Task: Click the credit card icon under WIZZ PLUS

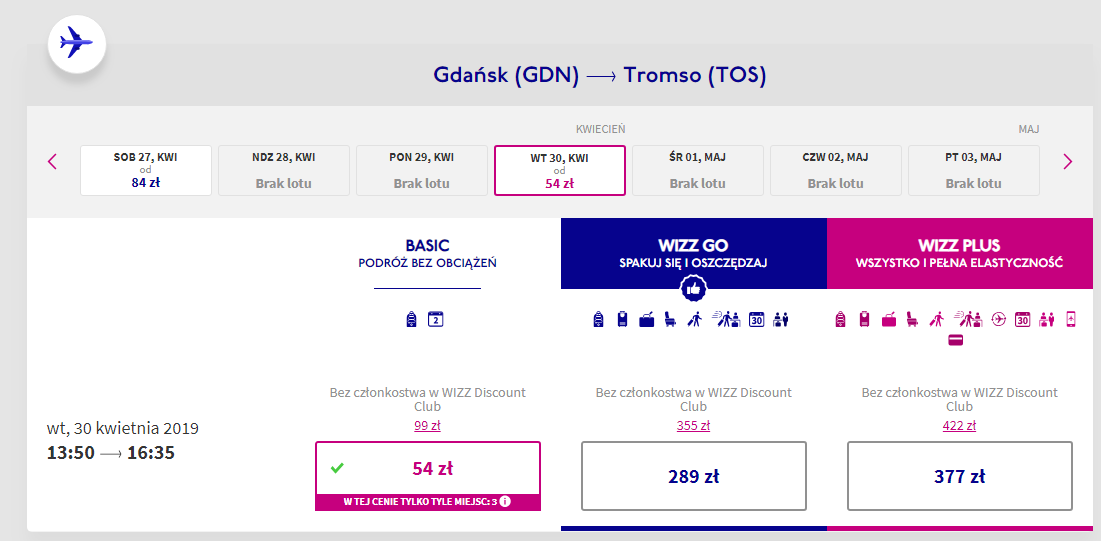Action: pos(955,340)
